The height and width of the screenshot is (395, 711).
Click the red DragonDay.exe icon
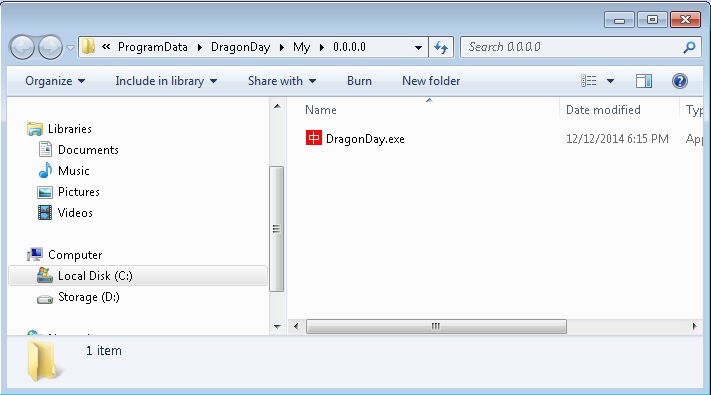(x=314, y=138)
